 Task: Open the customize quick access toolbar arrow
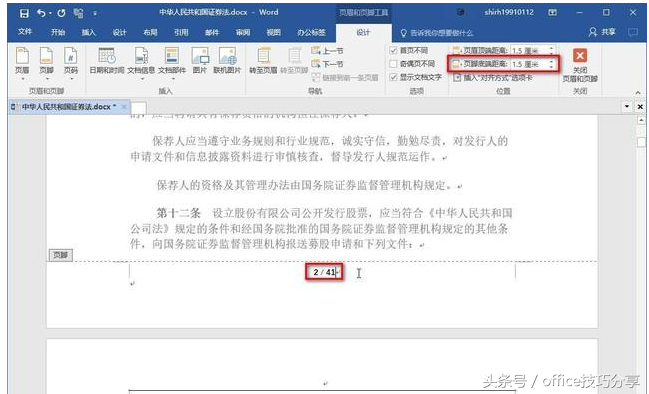pyautogui.click(x=95, y=14)
